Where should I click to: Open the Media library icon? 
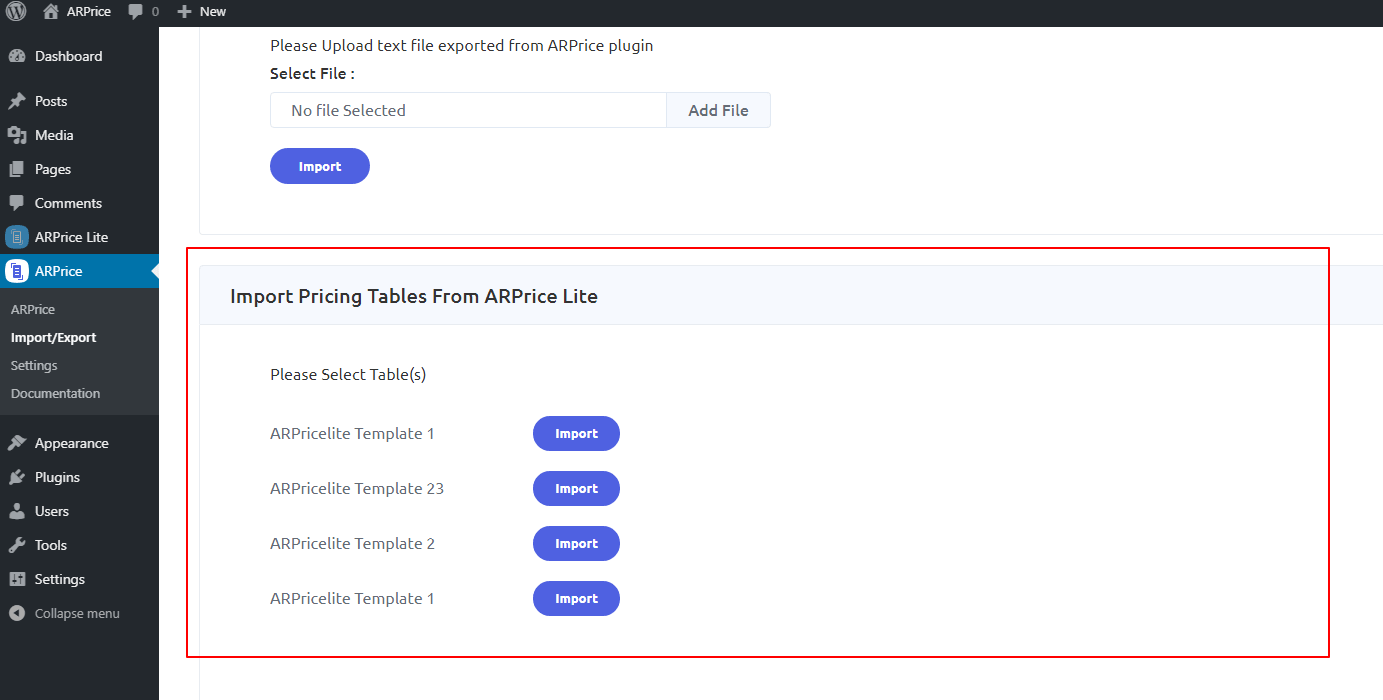pyautogui.click(x=16, y=135)
